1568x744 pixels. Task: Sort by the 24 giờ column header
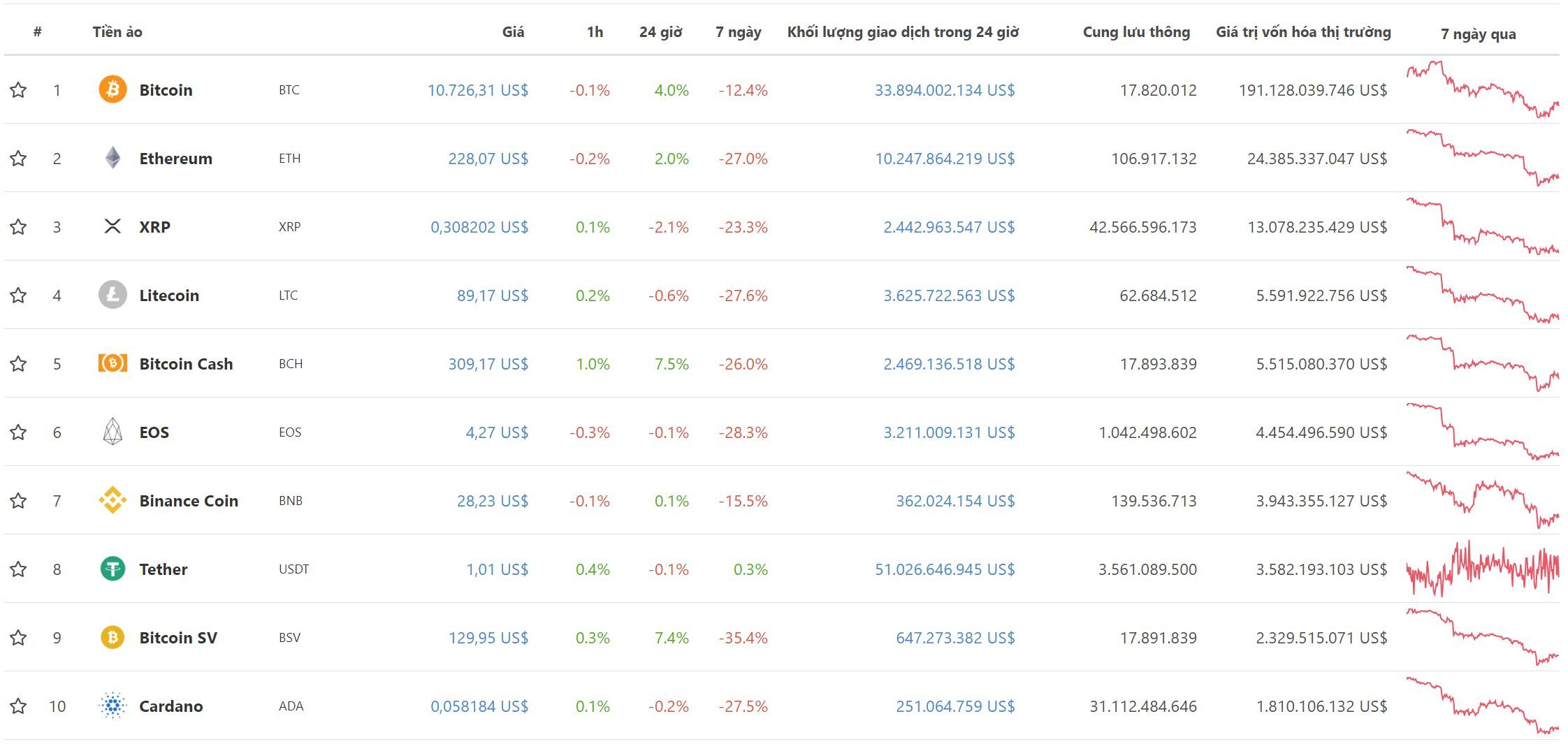[x=660, y=32]
